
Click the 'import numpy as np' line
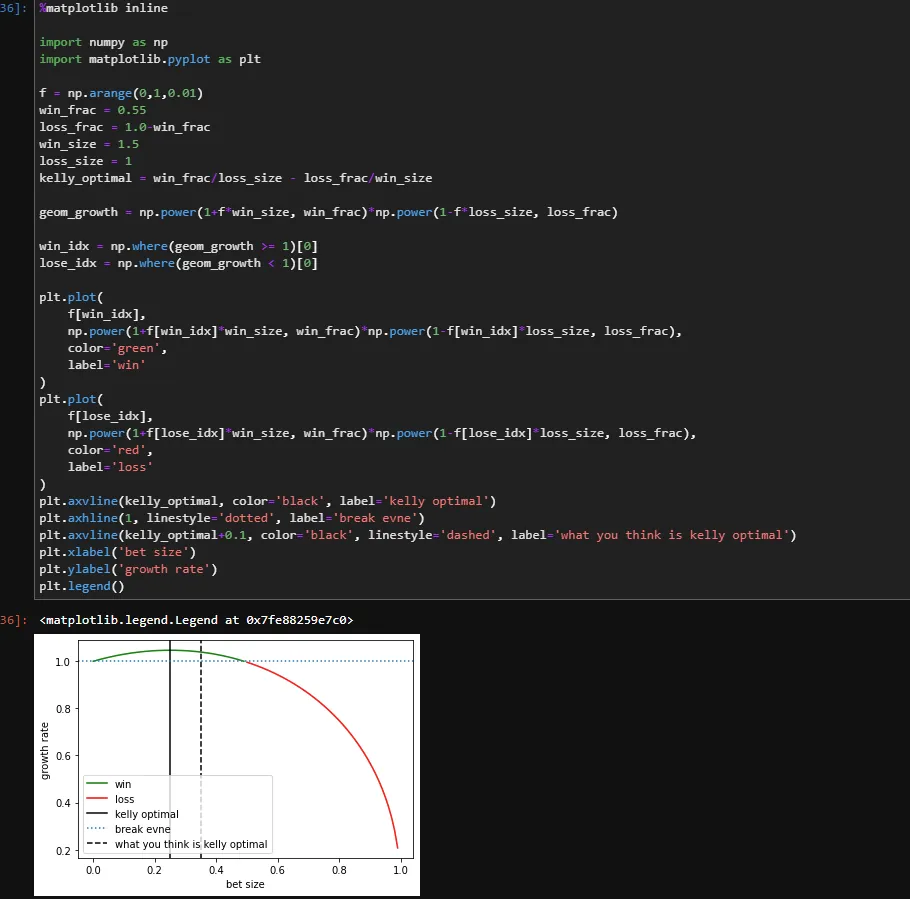[103, 42]
